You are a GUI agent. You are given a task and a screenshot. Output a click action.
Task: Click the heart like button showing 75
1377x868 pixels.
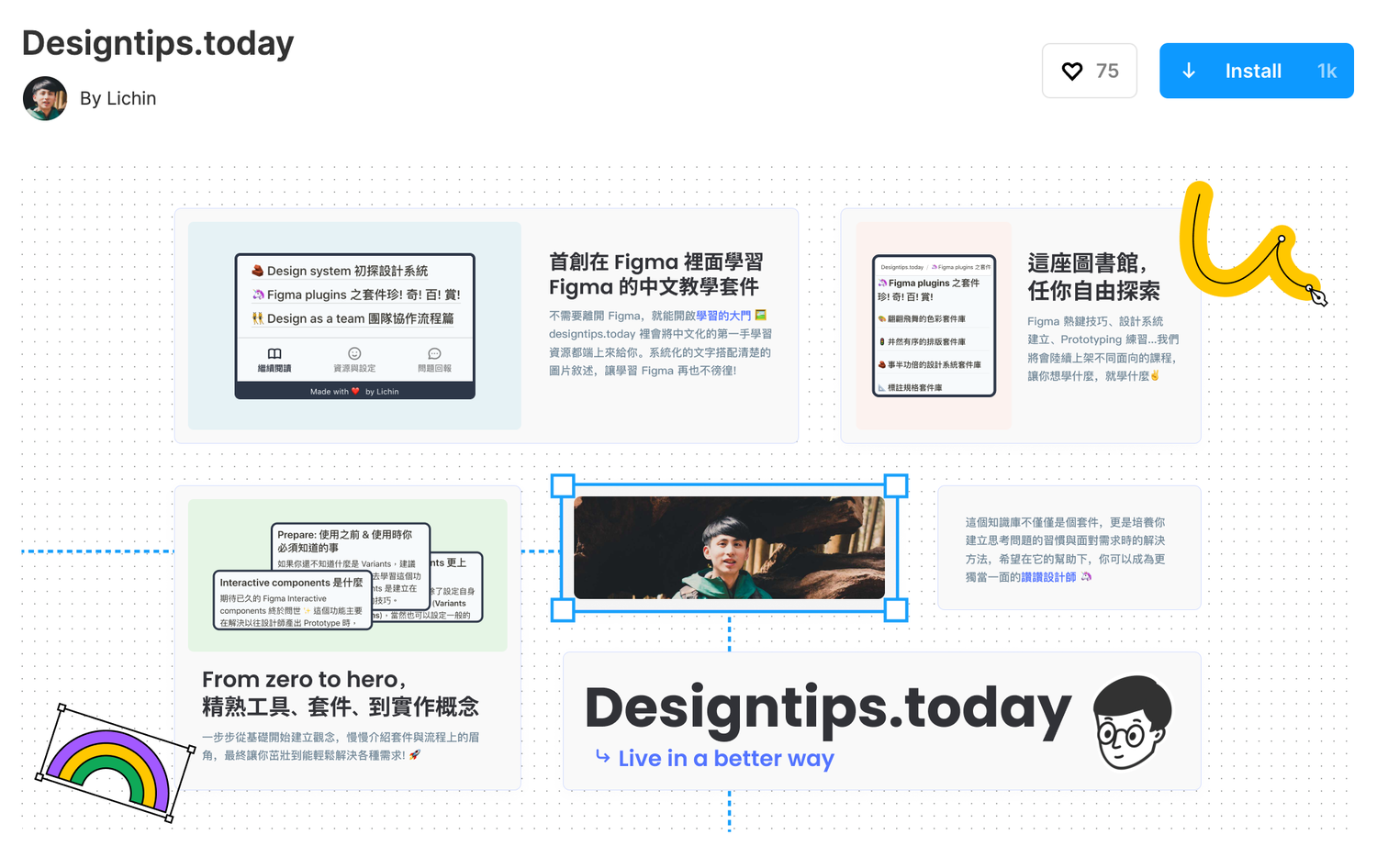pyautogui.click(x=1090, y=71)
